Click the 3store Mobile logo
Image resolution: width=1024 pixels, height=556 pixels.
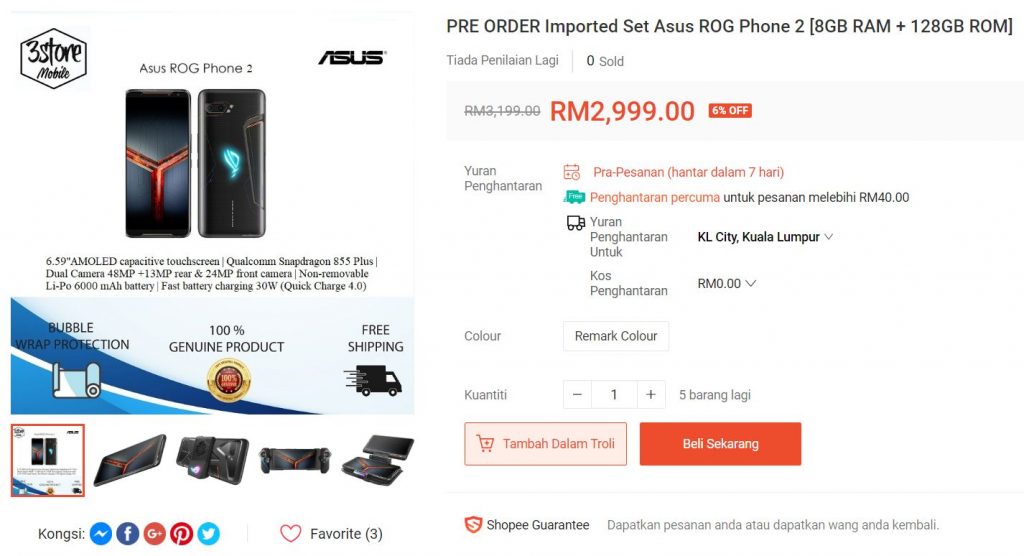click(x=53, y=58)
